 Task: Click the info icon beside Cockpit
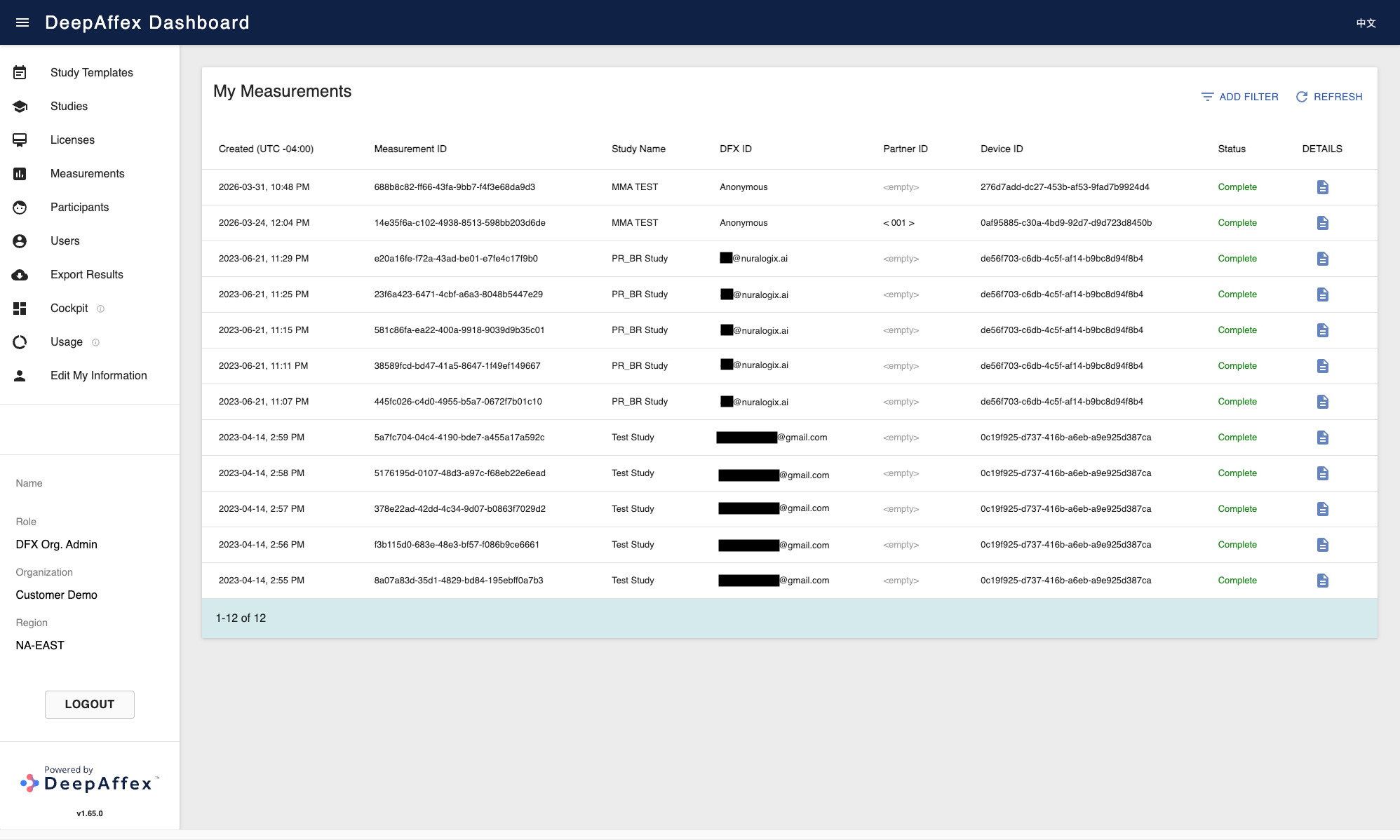(100, 309)
